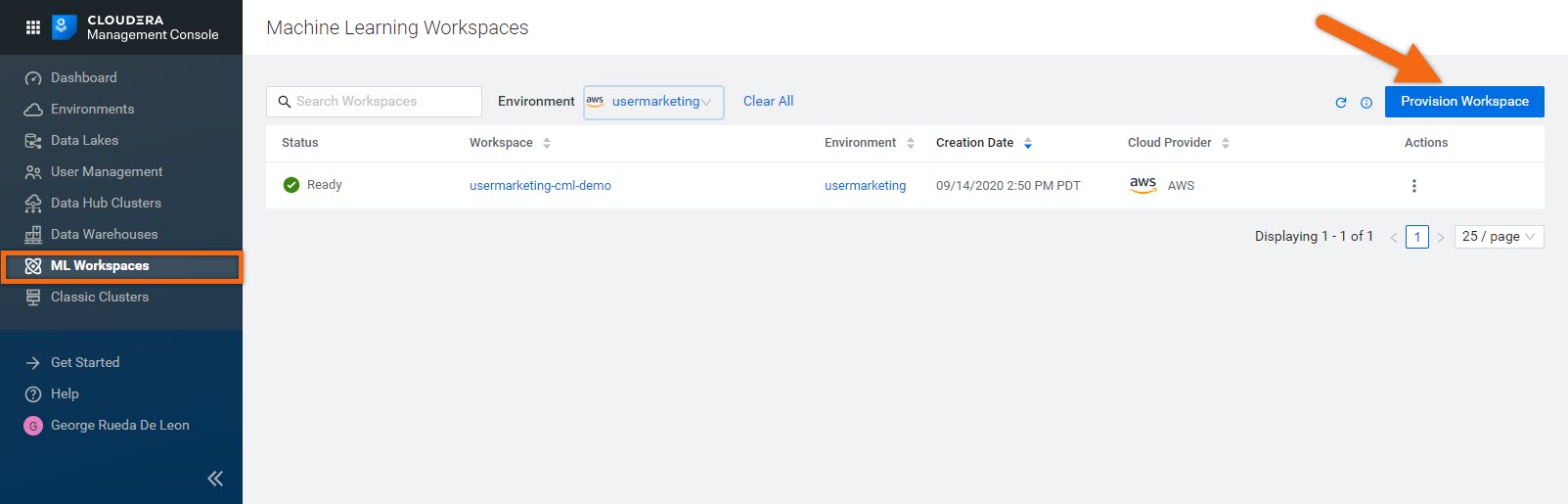Click the ML Workspaces atom icon
The width and height of the screenshot is (1568, 504).
click(x=33, y=266)
